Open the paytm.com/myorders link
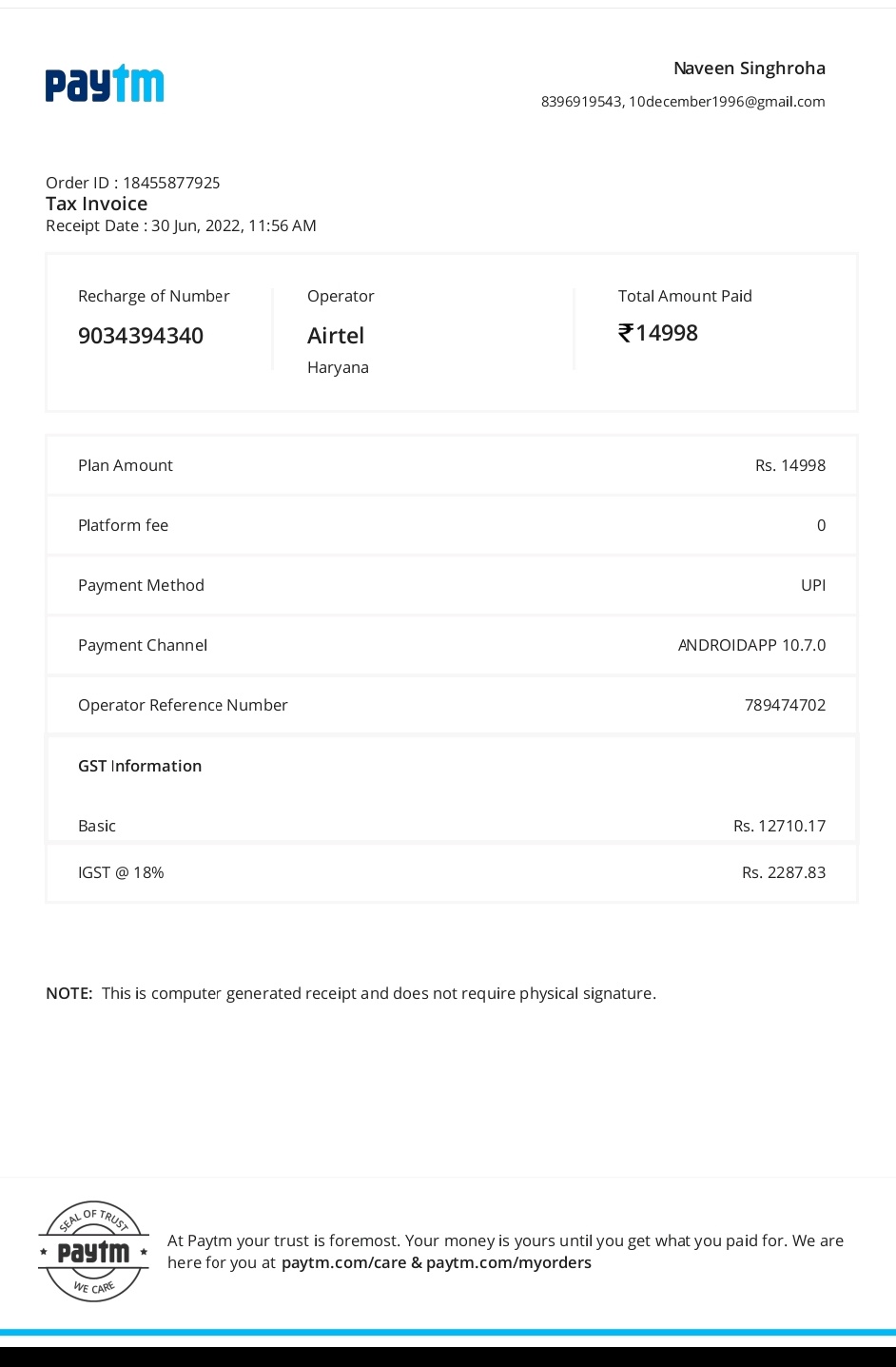896x1367 pixels. click(x=508, y=1262)
